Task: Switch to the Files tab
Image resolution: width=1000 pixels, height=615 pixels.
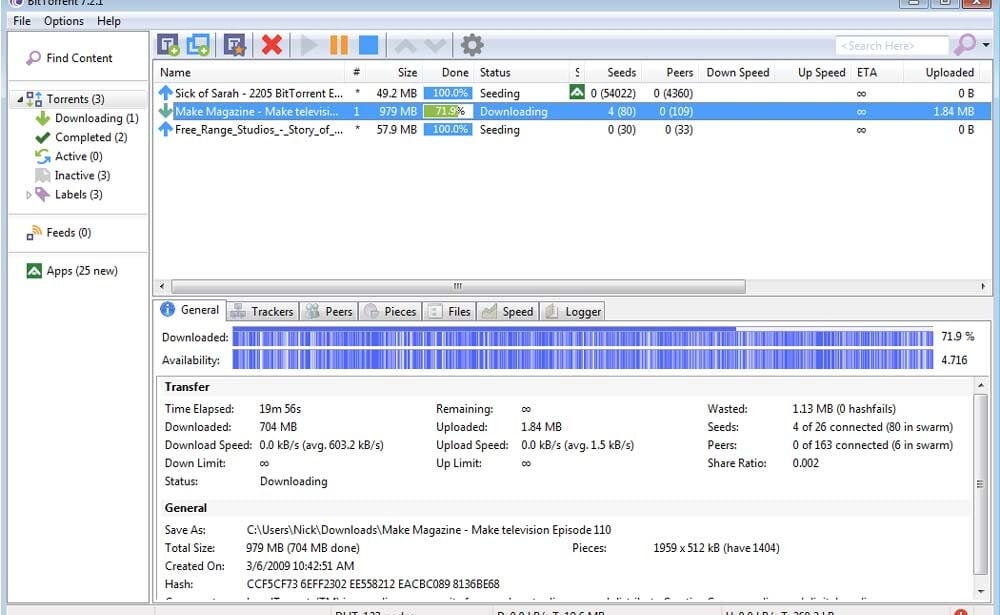Action: 450,311
